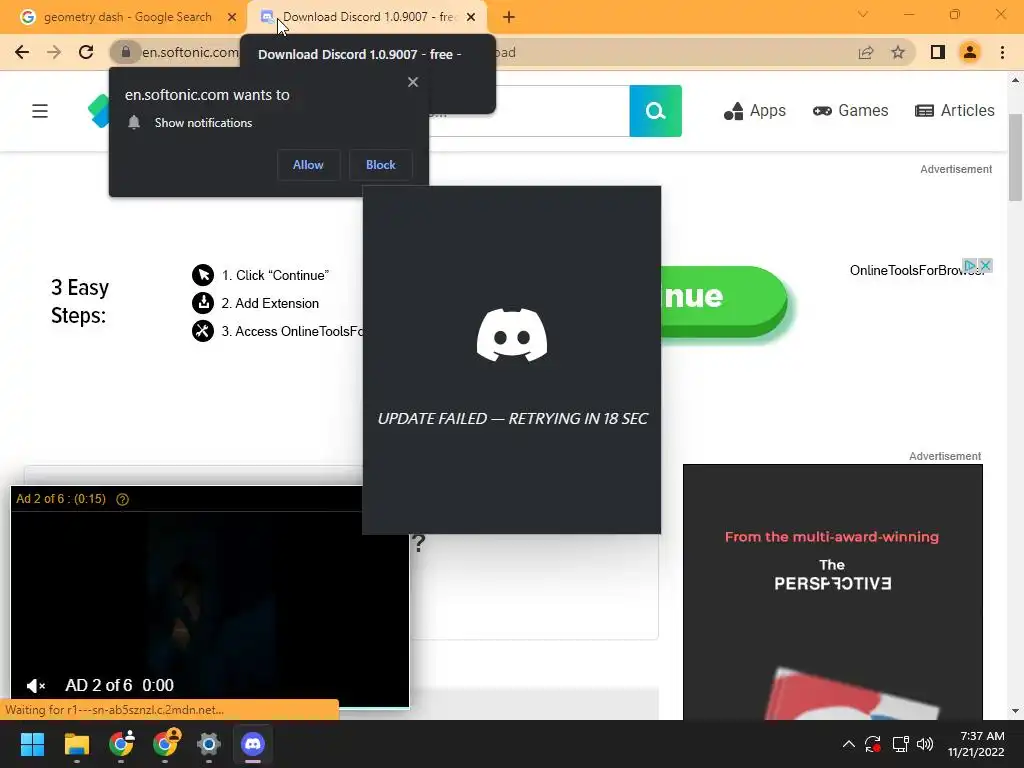Close the geometry dash Google Search tab

(232, 17)
